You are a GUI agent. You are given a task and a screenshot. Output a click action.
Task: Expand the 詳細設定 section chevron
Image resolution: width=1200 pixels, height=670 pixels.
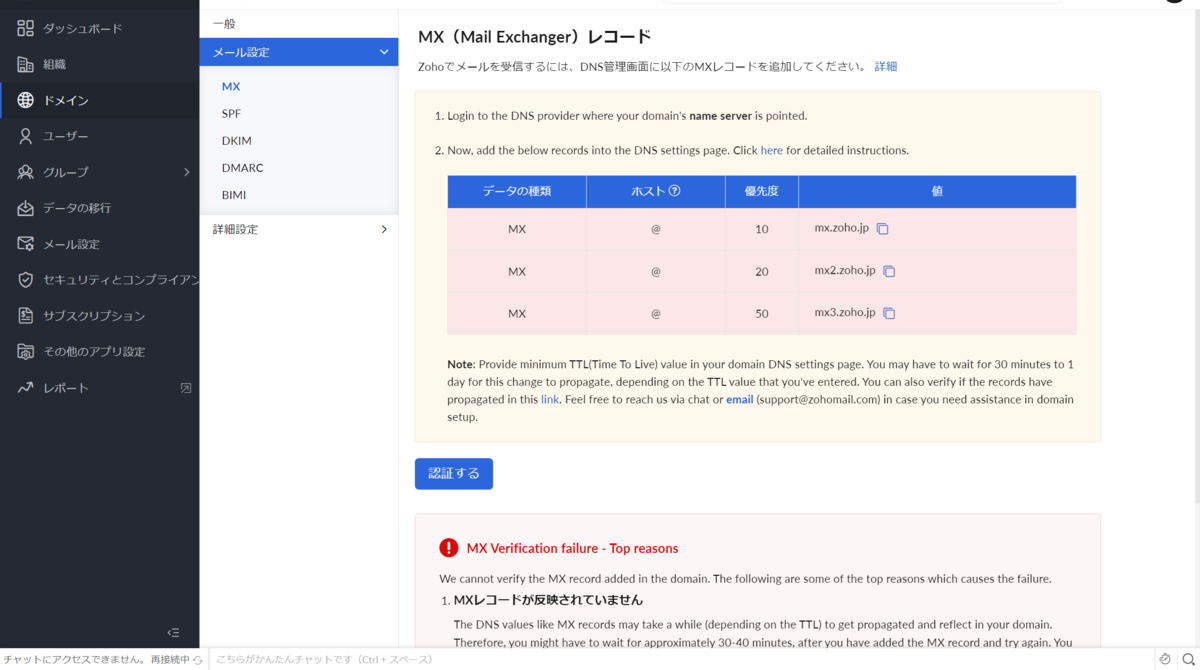pyautogui.click(x=384, y=230)
